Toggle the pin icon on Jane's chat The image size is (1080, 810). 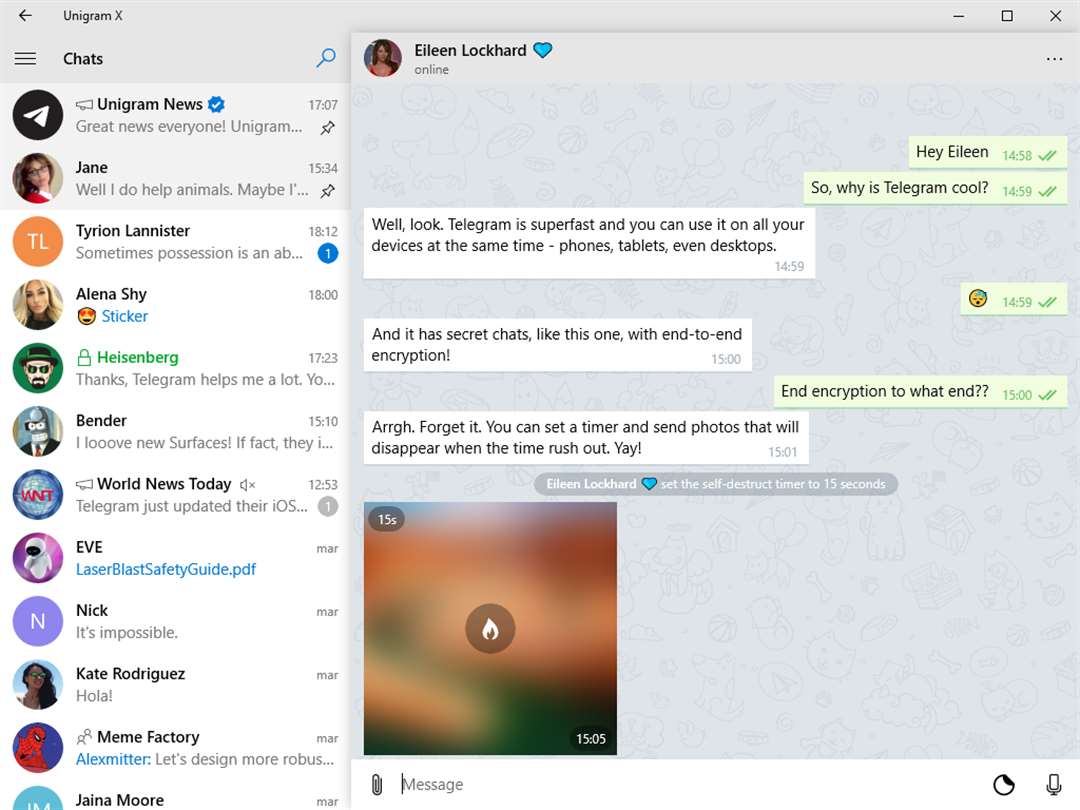pos(328,191)
